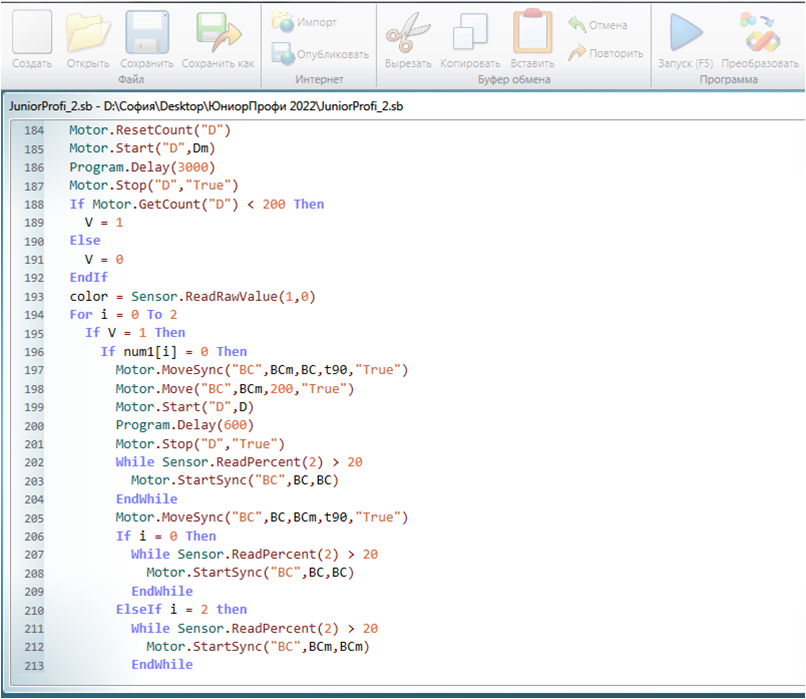
Task: Click EndWhile on line 204
Action: (x=146, y=499)
